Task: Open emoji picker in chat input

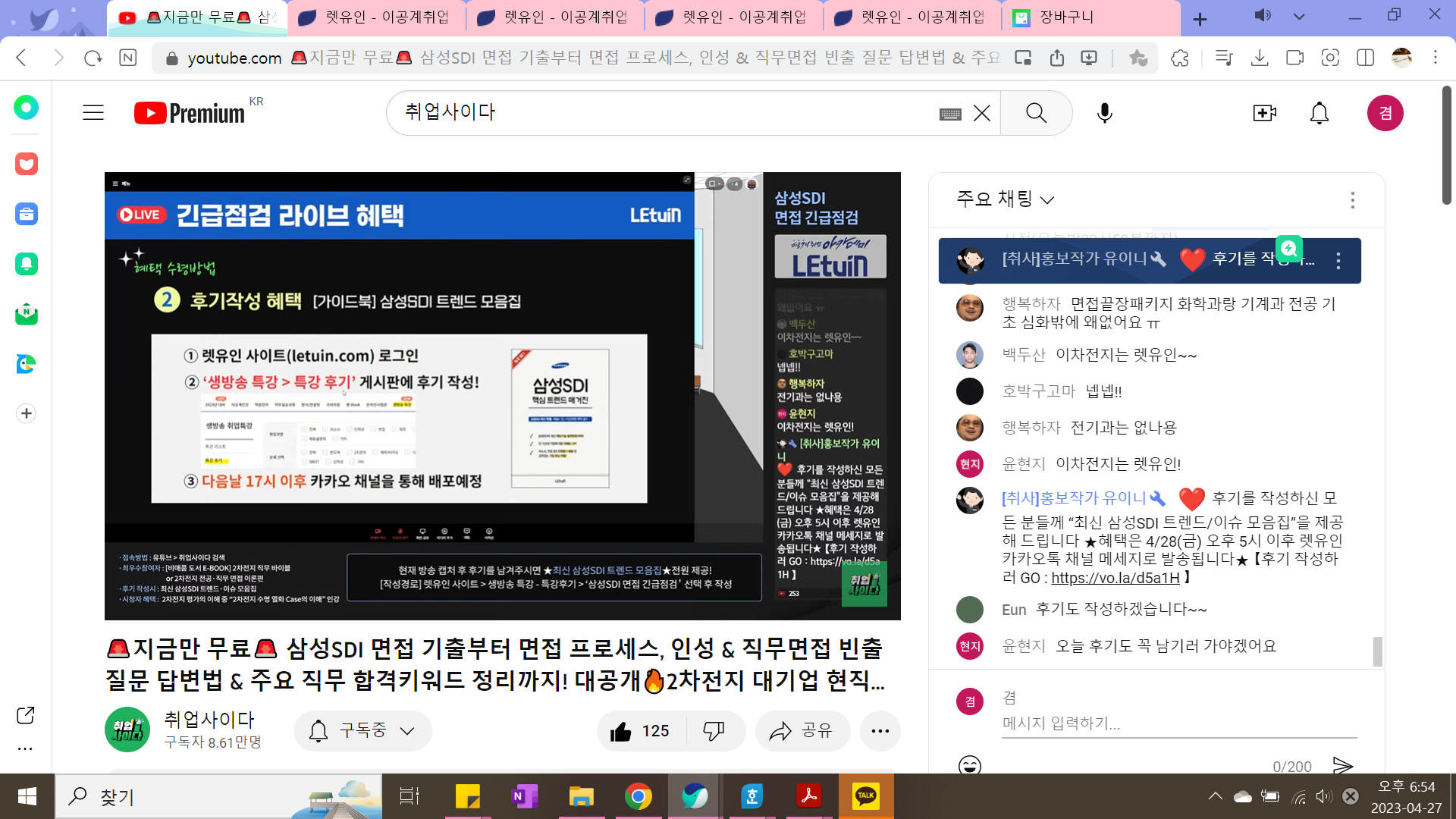Action: pyautogui.click(x=969, y=764)
